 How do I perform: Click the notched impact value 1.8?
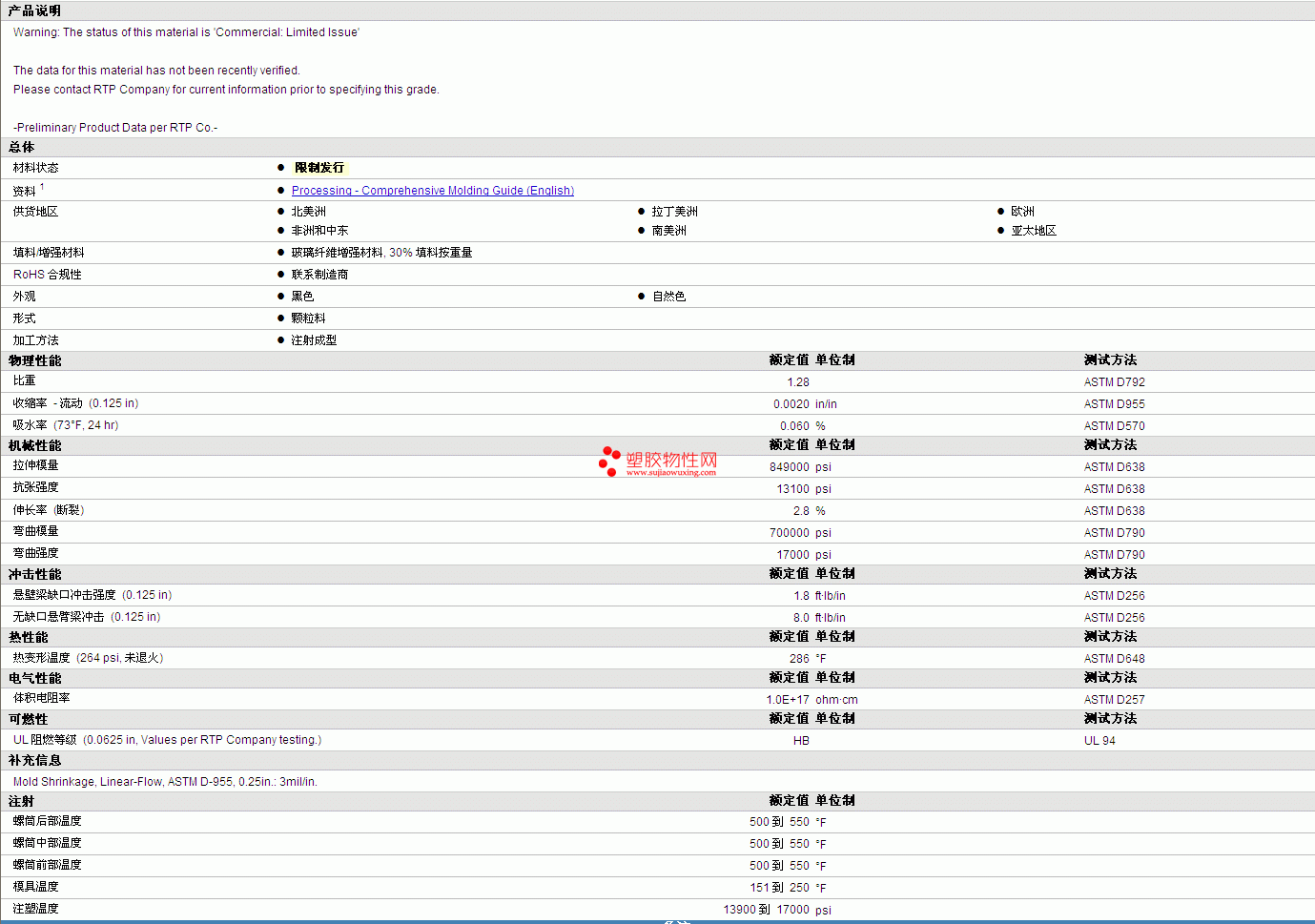click(801, 596)
